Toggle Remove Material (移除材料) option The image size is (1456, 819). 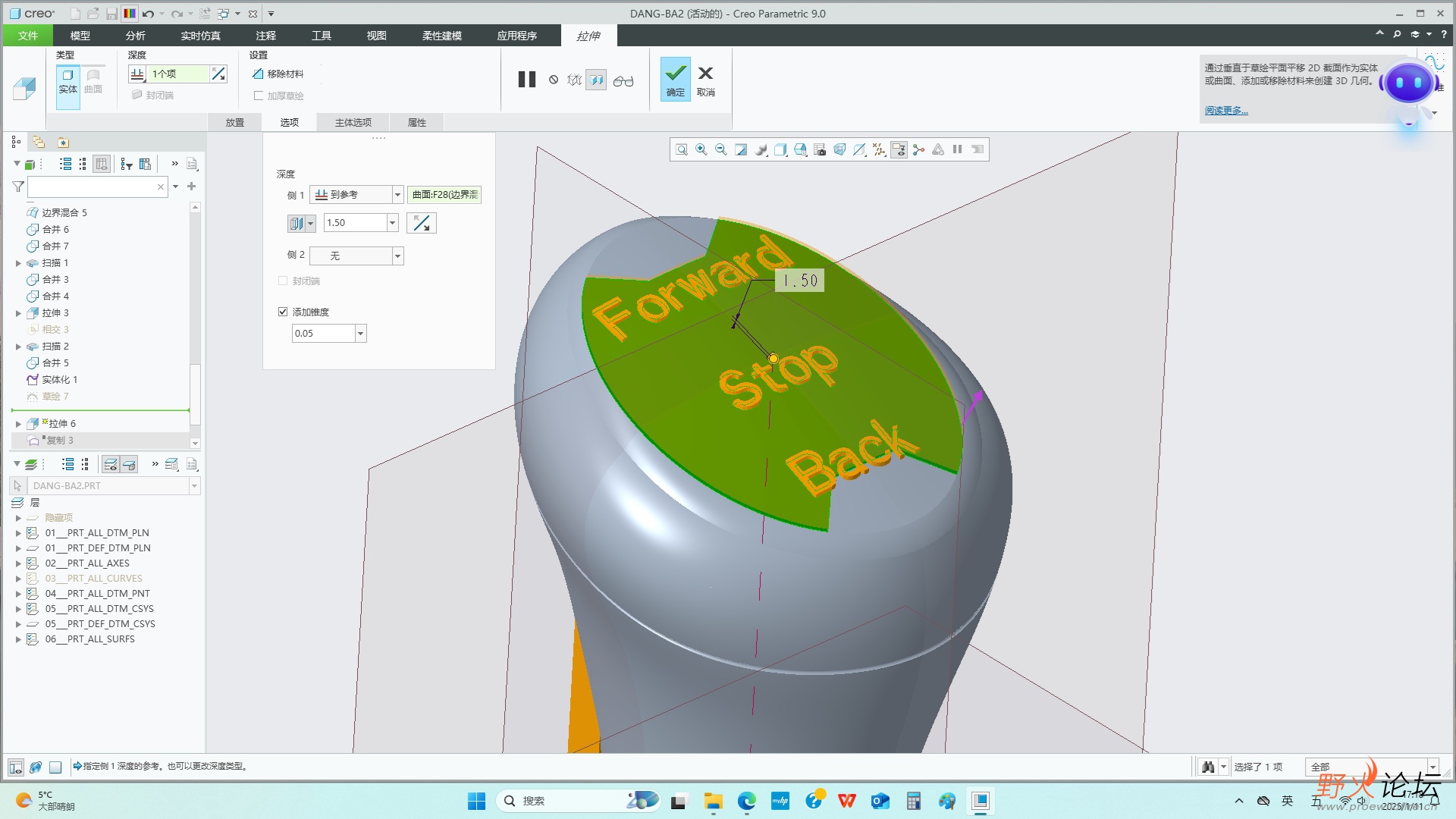click(278, 74)
